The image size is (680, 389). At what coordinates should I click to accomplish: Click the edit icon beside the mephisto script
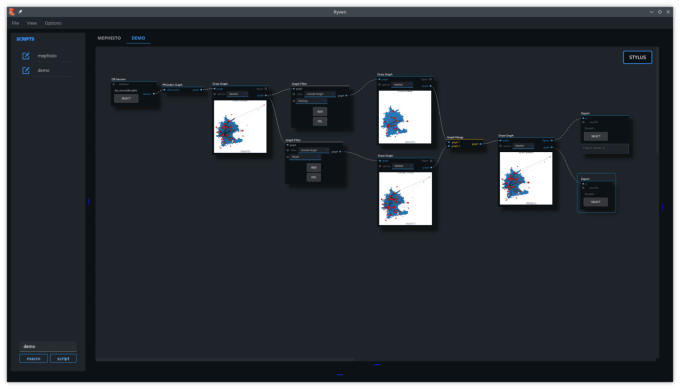click(26, 56)
